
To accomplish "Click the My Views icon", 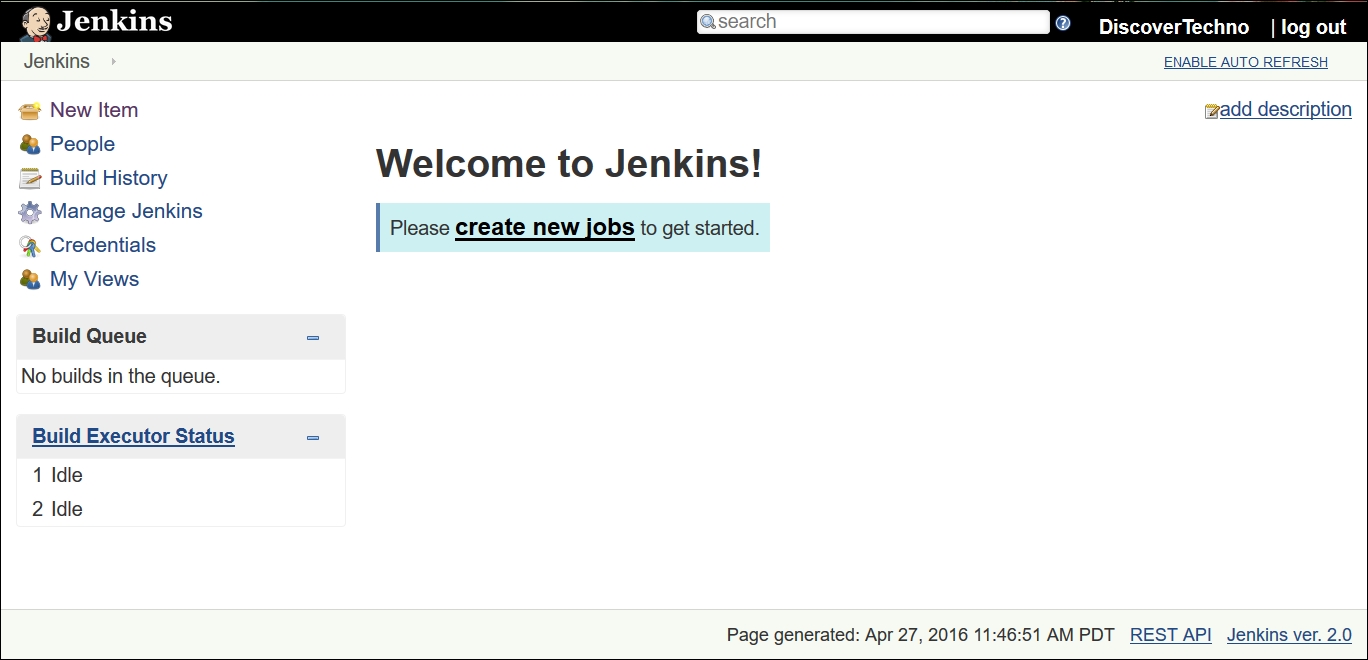I will click(30, 280).
